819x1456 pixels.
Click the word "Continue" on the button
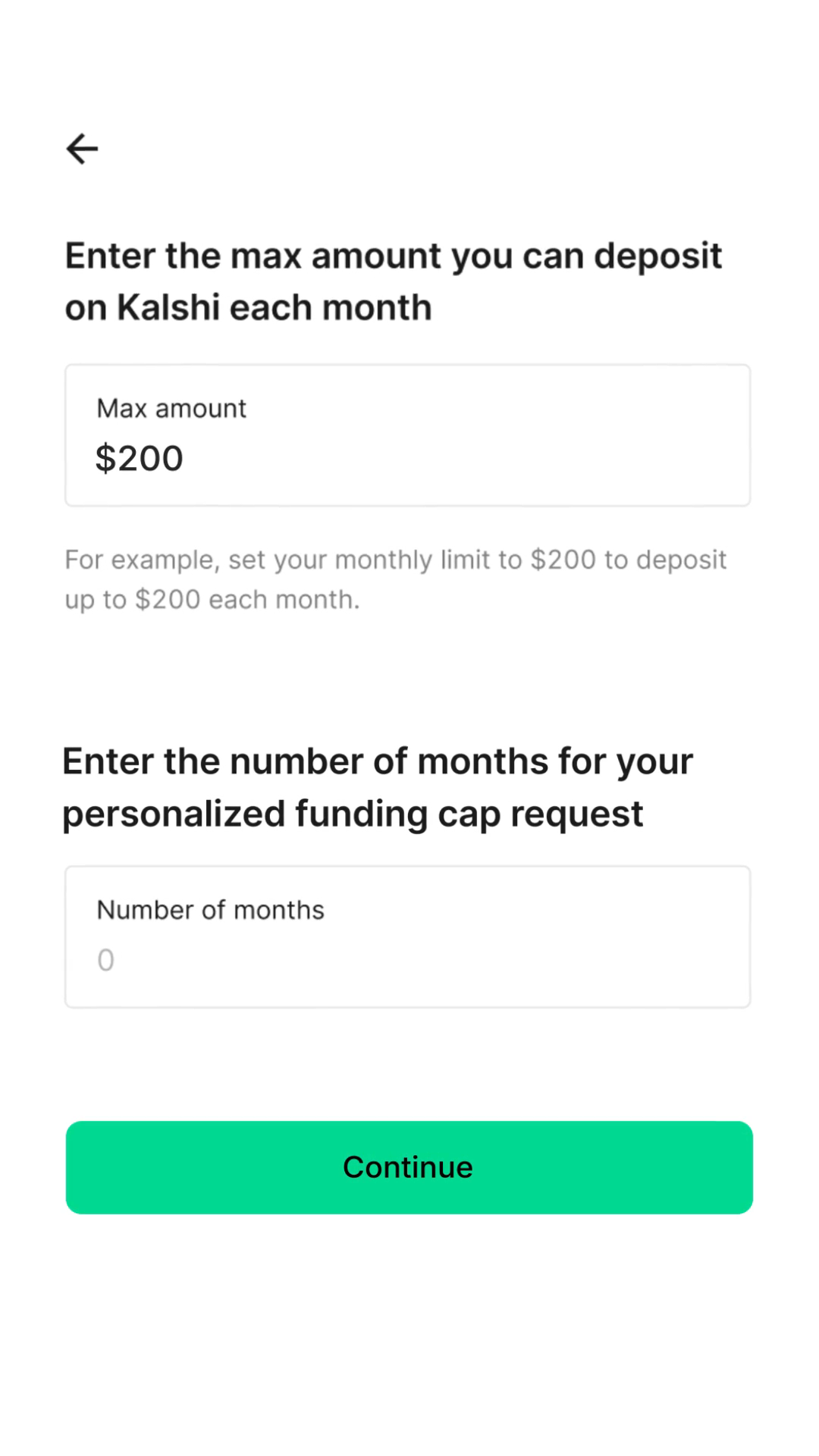[x=408, y=1167]
